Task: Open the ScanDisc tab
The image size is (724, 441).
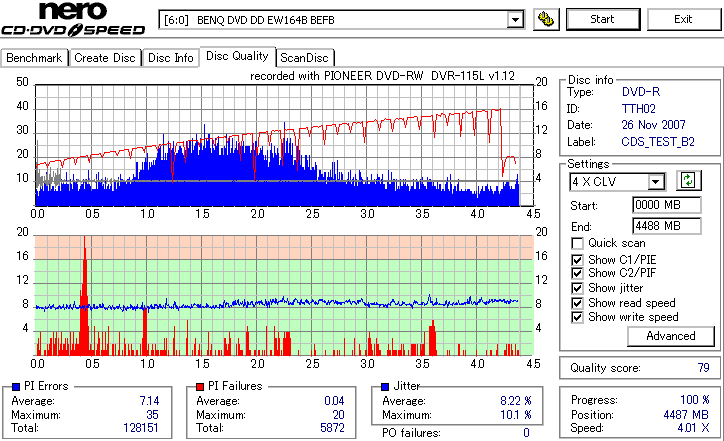Action: (304, 58)
